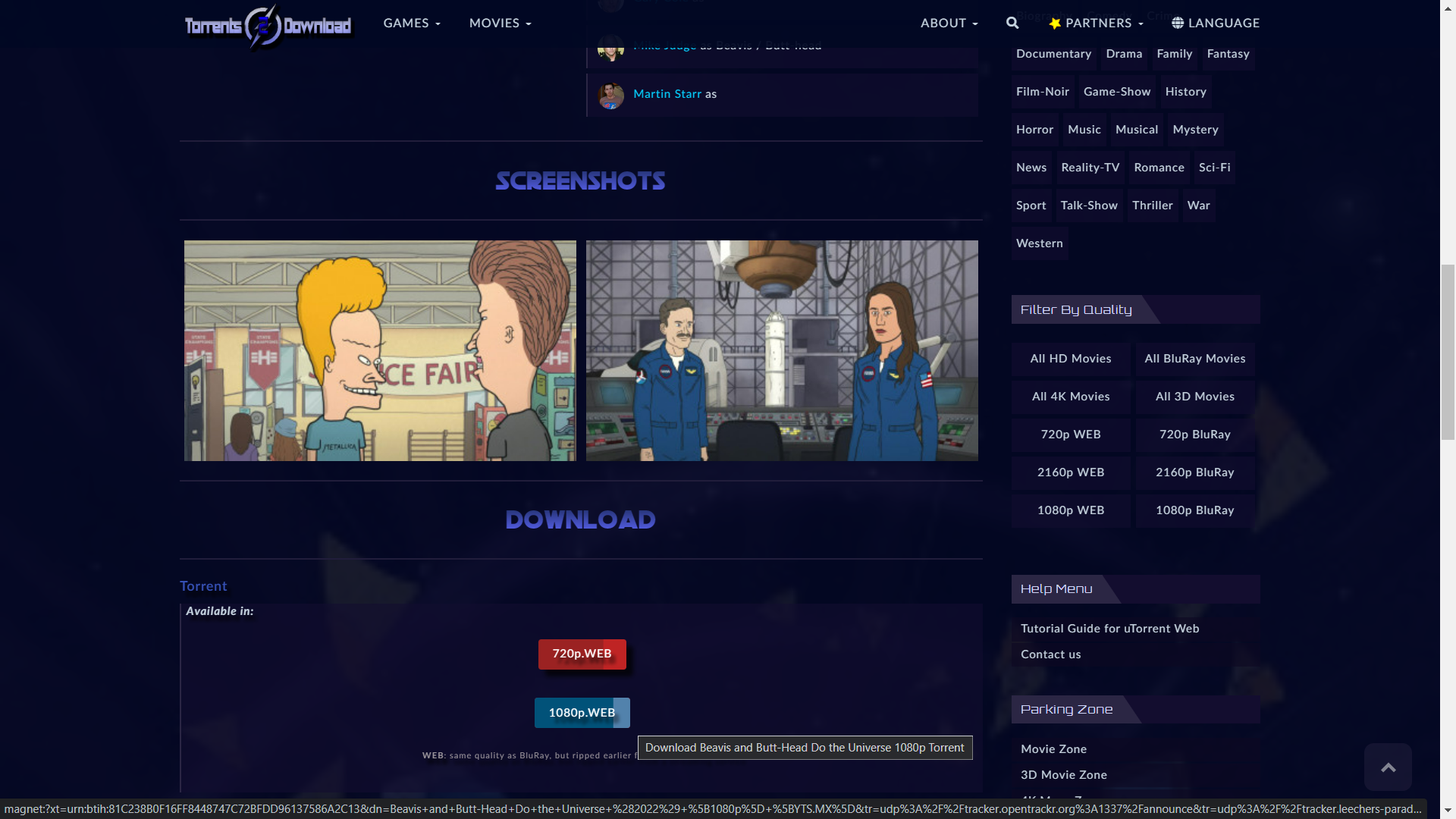Filter by All BluRay Movies
The height and width of the screenshot is (819, 1456).
click(x=1195, y=359)
